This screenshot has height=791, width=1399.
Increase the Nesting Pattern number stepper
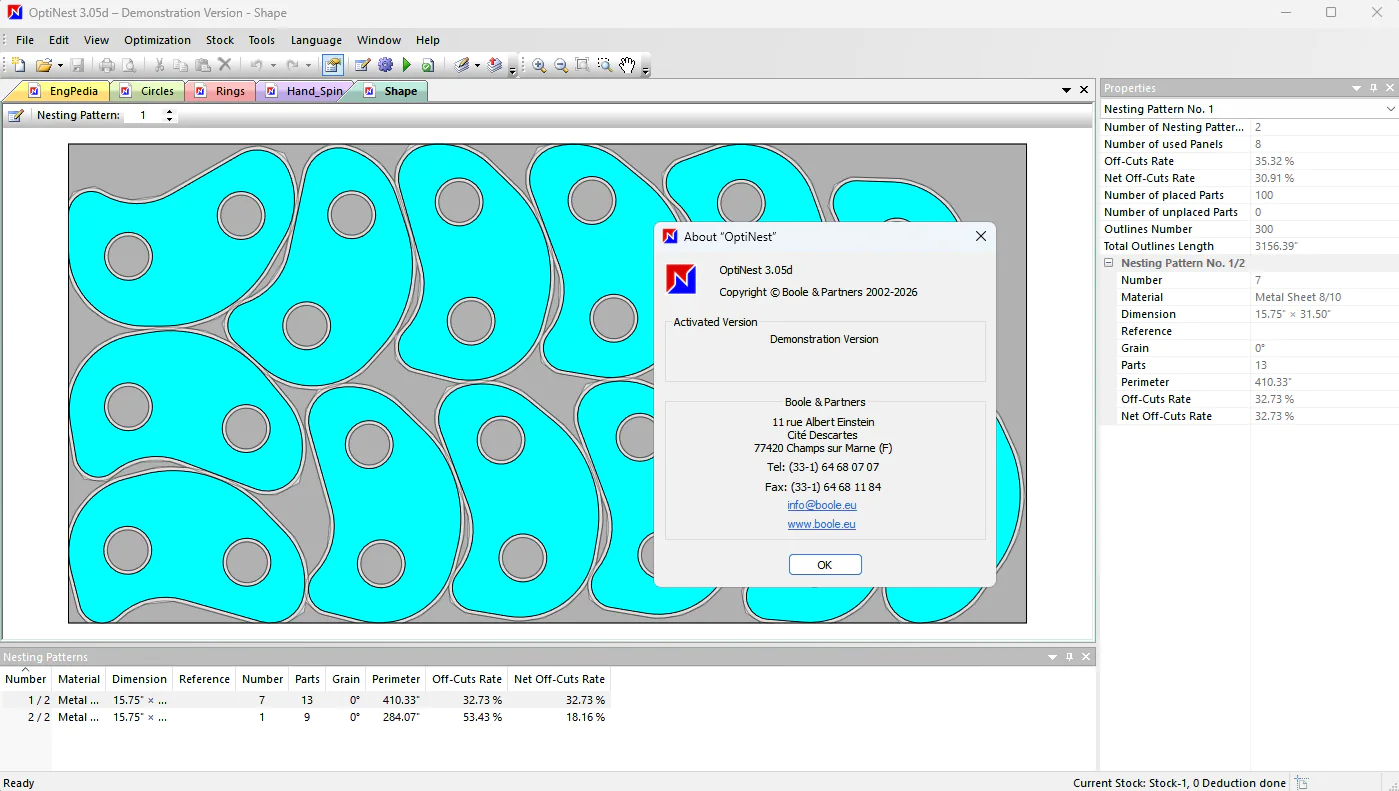coord(169,111)
